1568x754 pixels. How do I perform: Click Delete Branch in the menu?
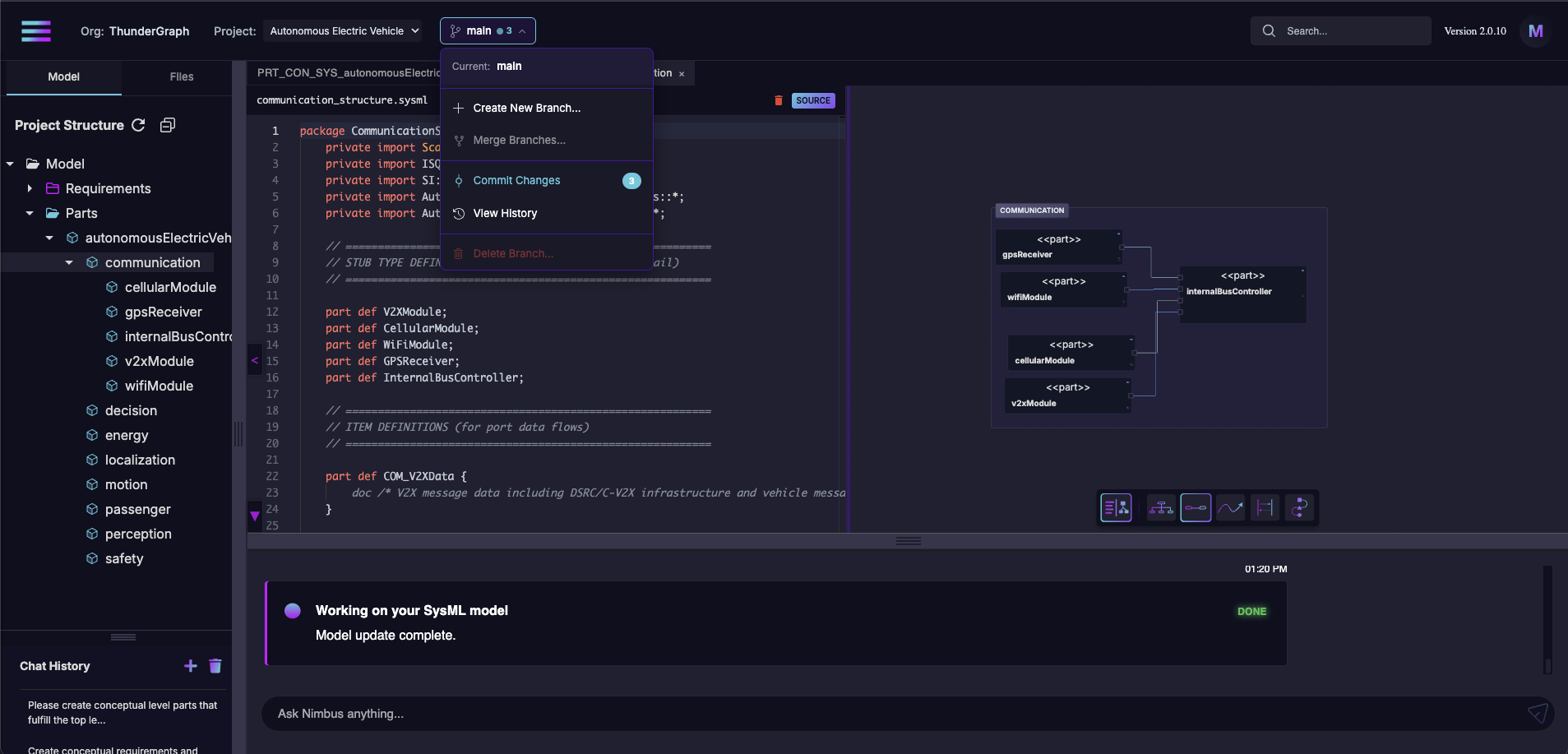pos(547,253)
